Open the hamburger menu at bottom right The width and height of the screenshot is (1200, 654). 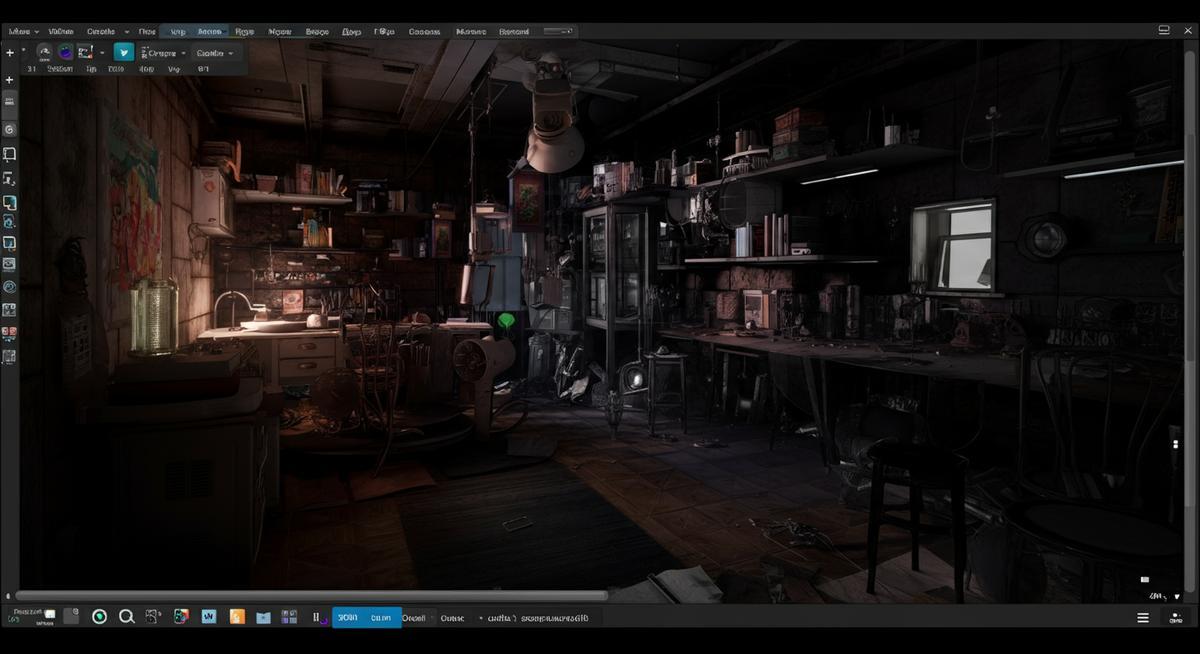pos(1143,618)
